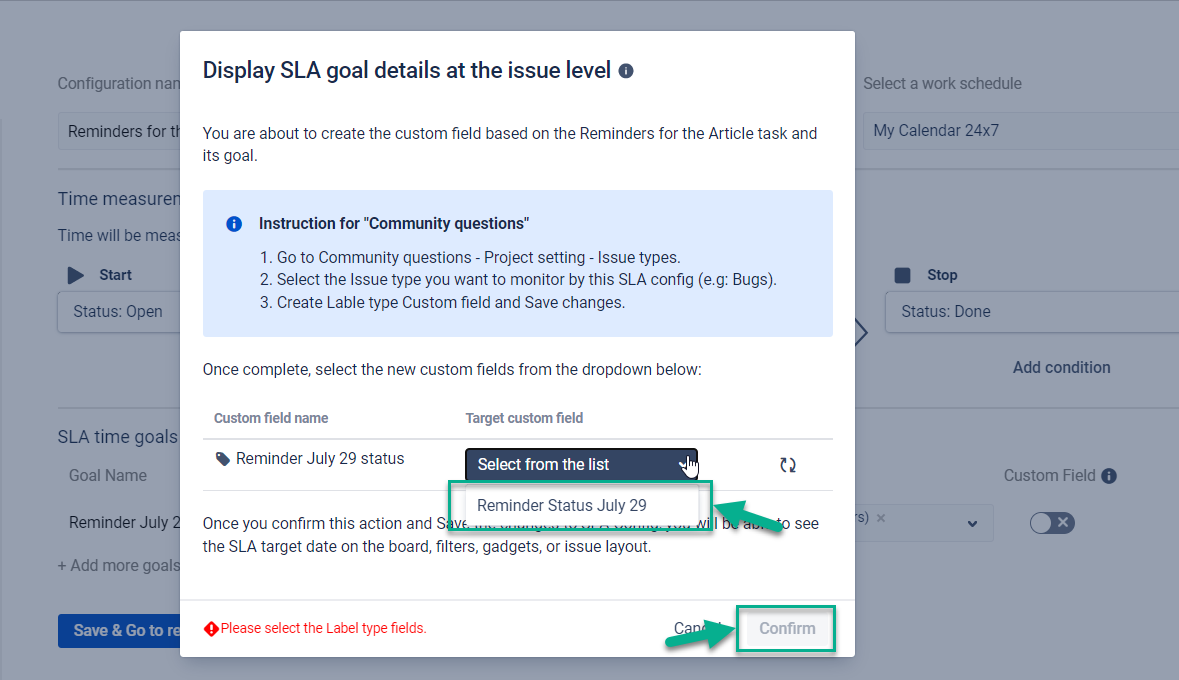
Task: Confirm the custom field creation
Action: (x=786, y=628)
